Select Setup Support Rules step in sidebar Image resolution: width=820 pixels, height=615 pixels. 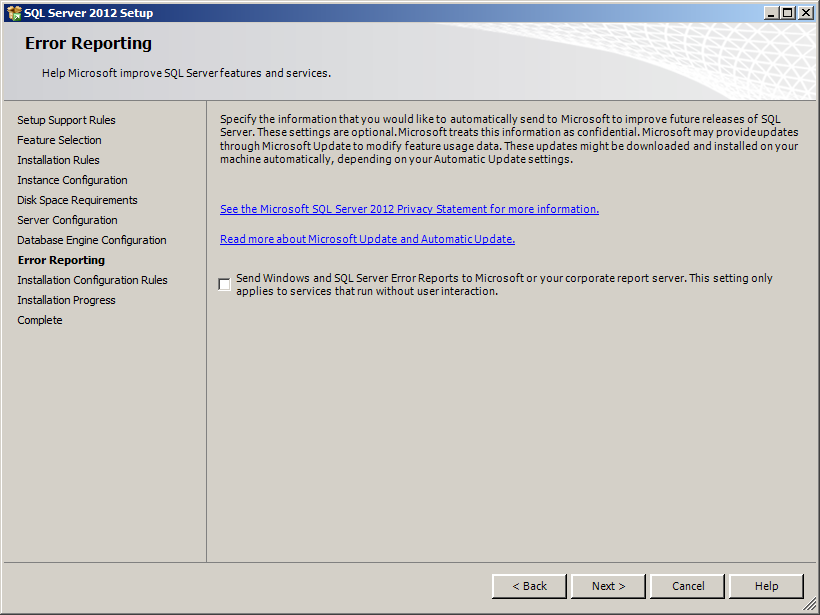[x=66, y=120]
